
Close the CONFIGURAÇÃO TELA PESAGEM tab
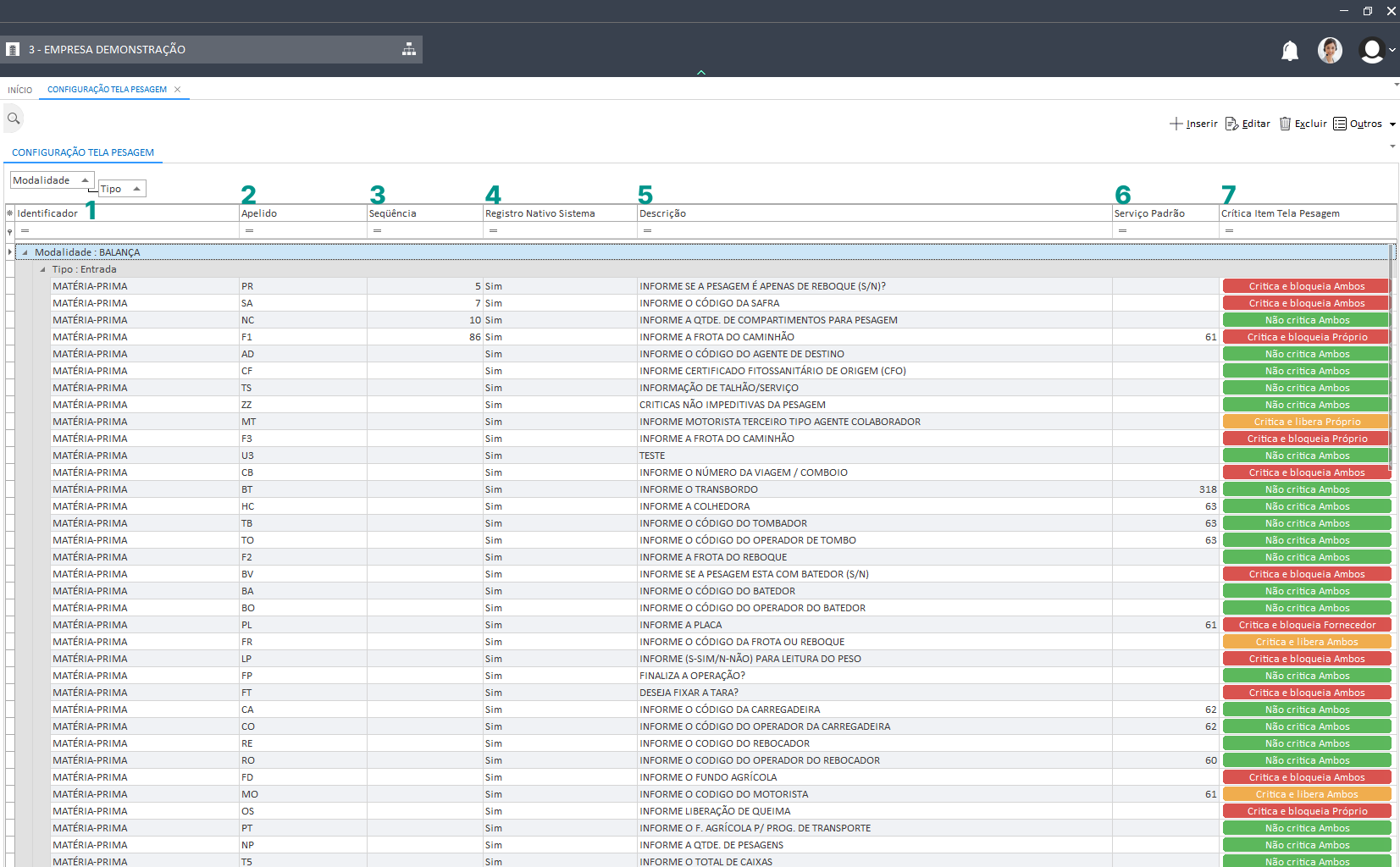pos(178,90)
